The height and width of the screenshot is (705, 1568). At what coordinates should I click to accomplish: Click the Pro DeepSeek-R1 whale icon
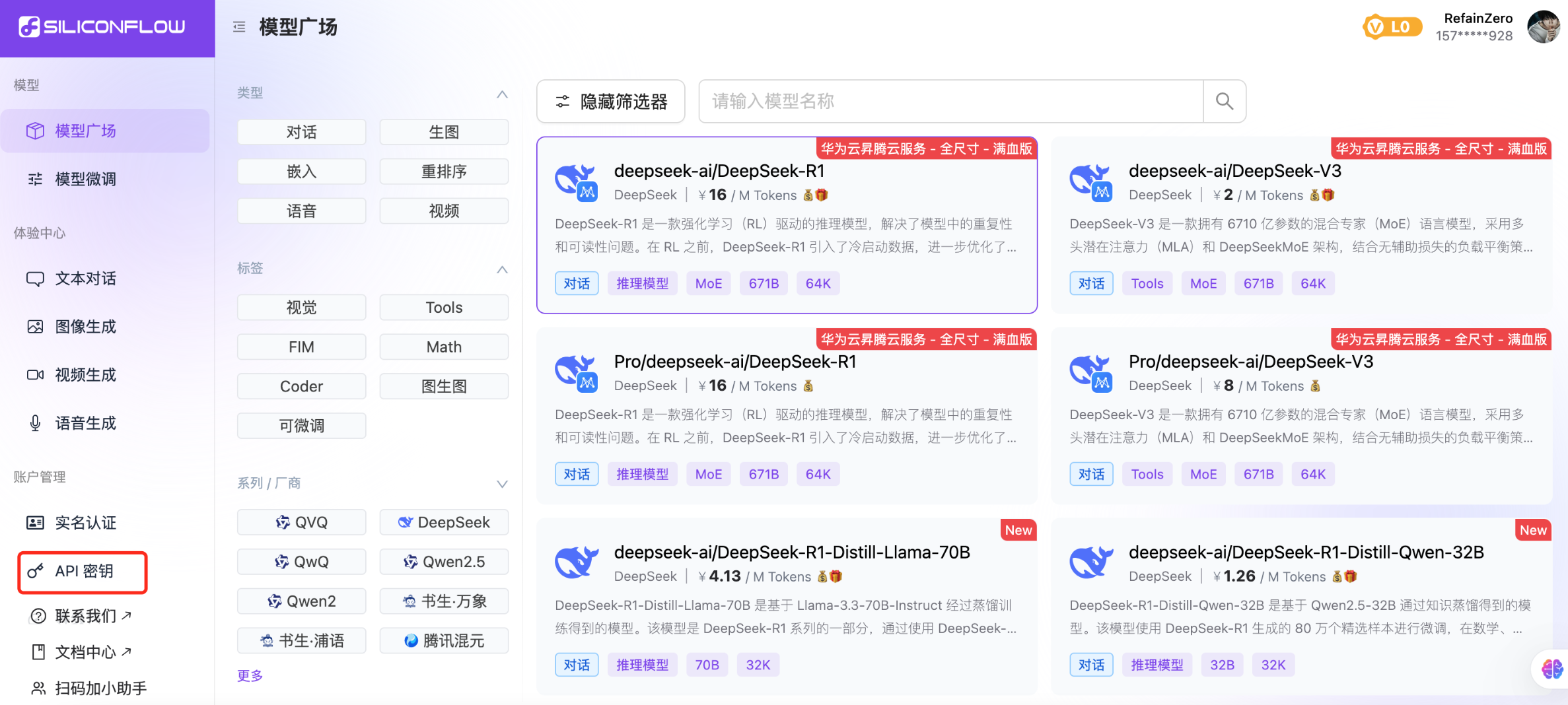click(x=577, y=373)
